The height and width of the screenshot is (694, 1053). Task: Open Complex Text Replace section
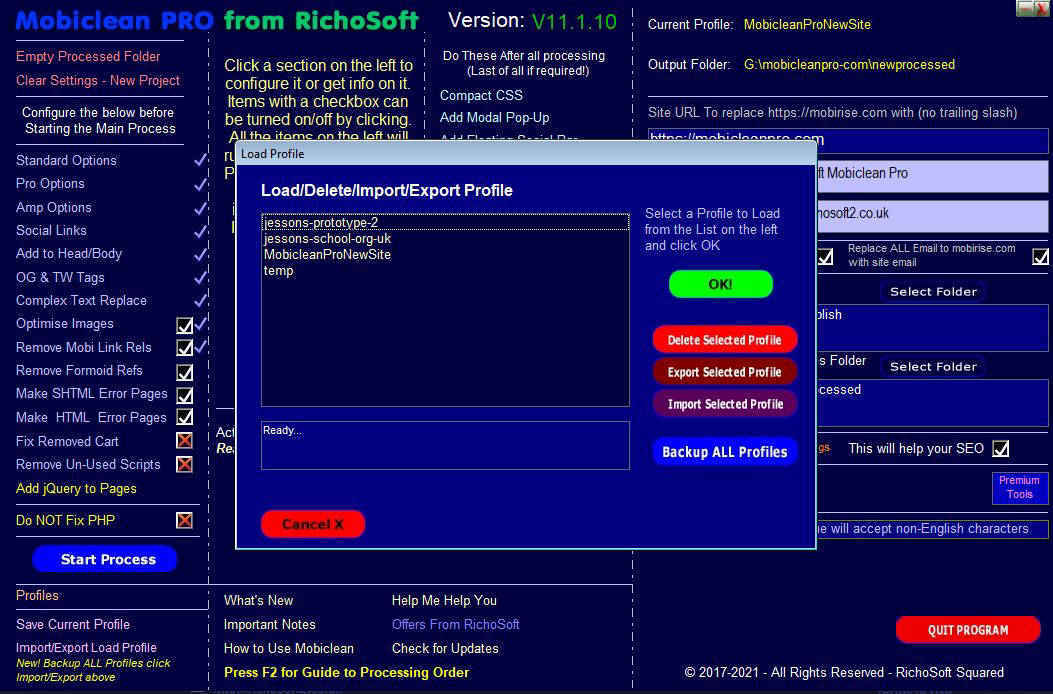click(81, 300)
